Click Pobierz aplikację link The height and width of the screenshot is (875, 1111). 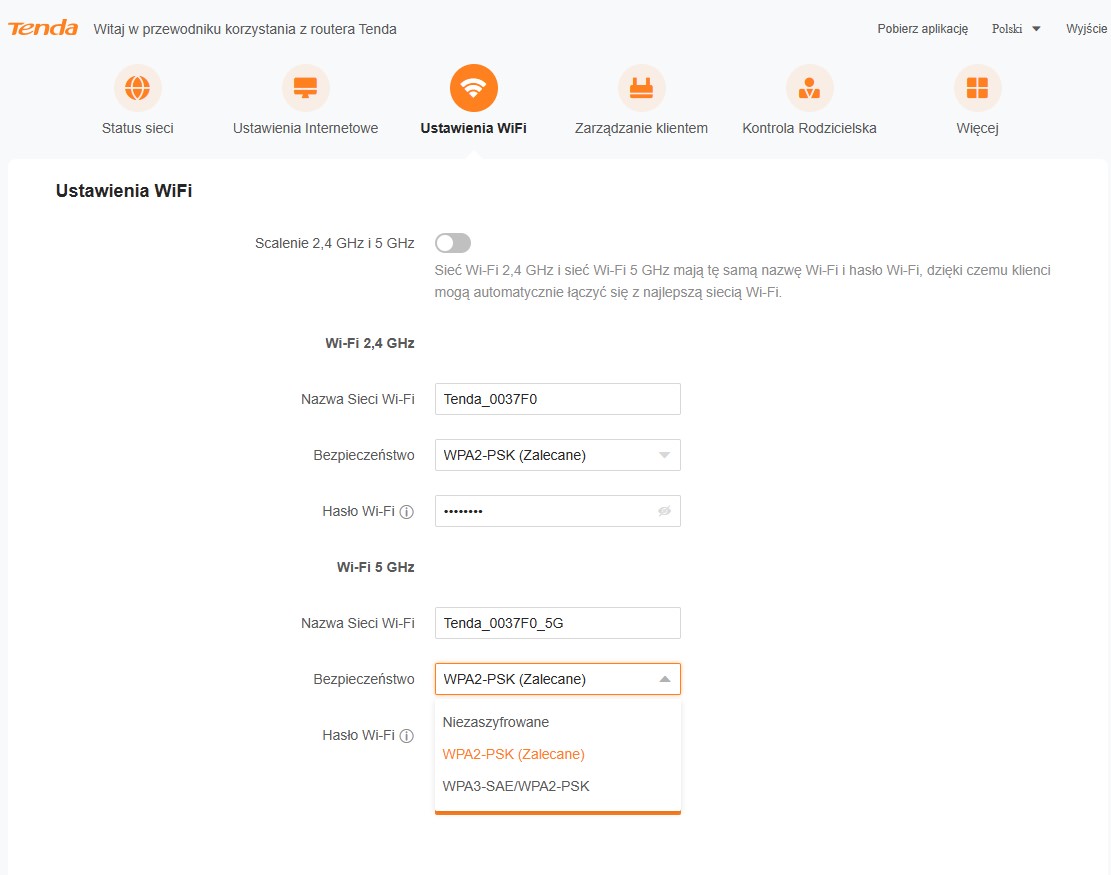click(923, 29)
